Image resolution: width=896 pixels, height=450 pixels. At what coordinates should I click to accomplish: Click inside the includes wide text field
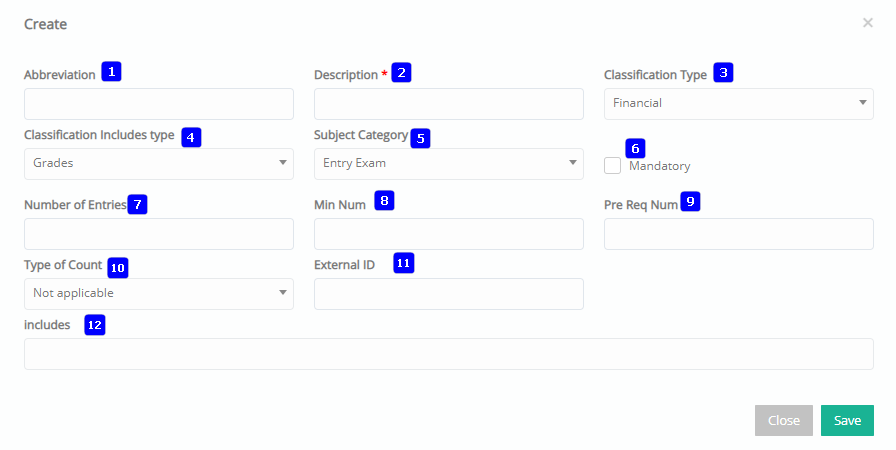click(449, 354)
